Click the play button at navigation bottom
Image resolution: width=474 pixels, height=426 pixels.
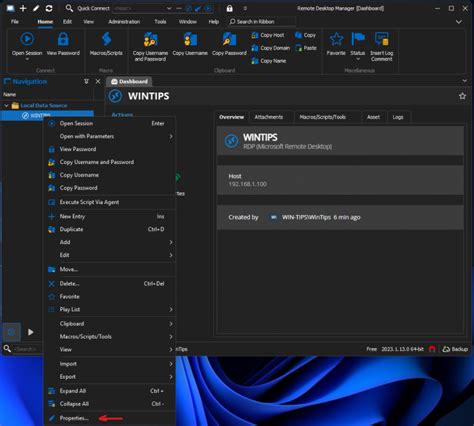pos(31,332)
